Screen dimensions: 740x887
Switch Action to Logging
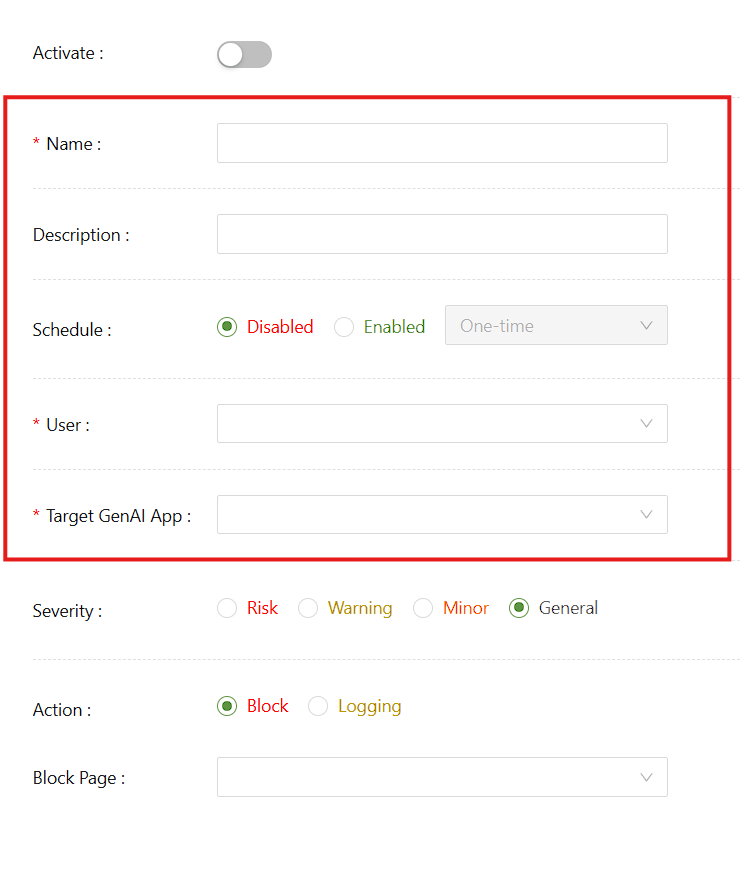318,706
